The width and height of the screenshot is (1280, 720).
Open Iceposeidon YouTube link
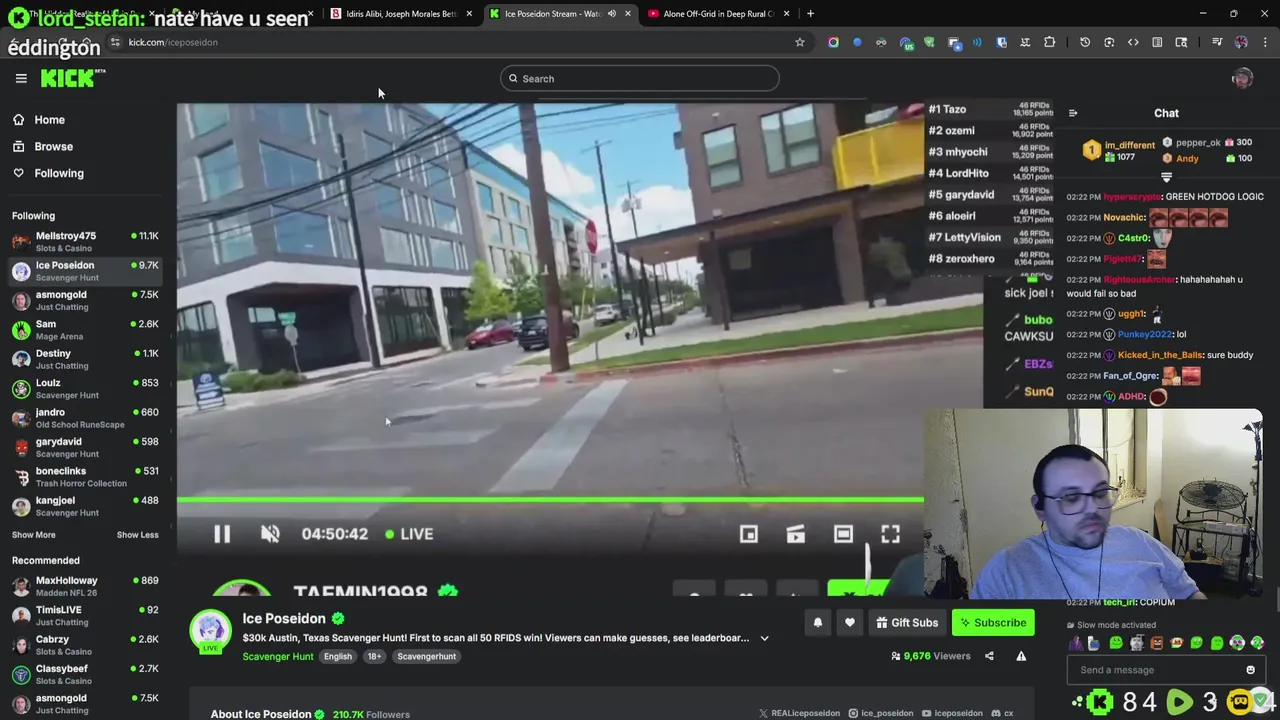tap(952, 713)
